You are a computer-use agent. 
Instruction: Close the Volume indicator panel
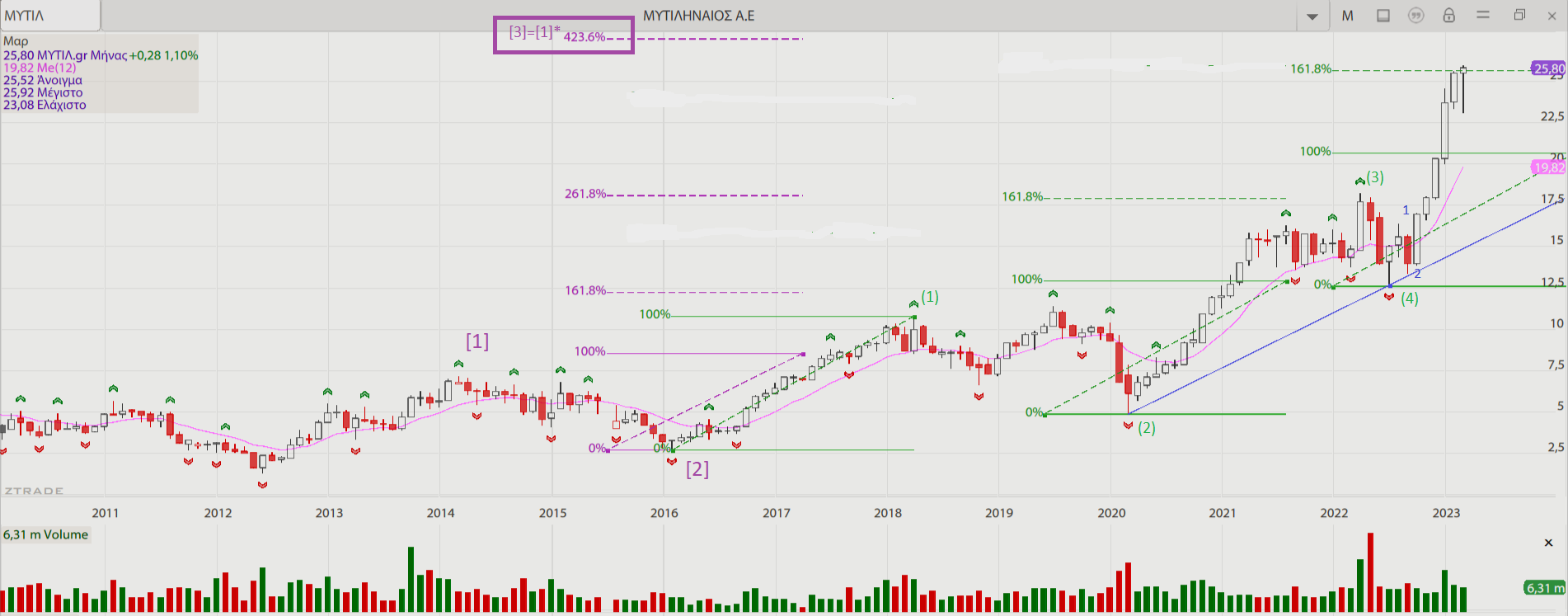coord(1548,543)
